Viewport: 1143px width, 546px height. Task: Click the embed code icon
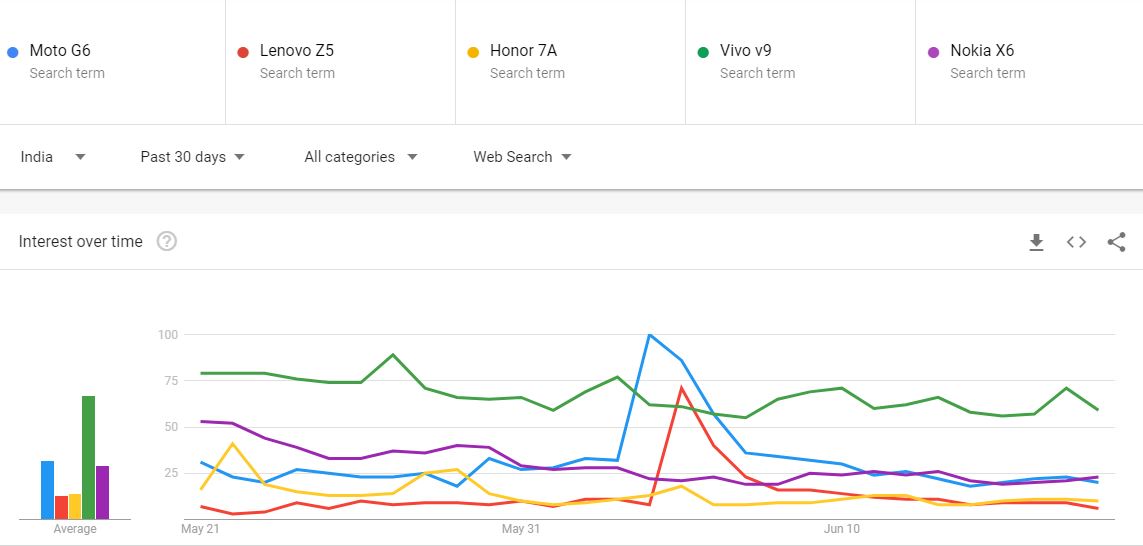coord(1076,242)
